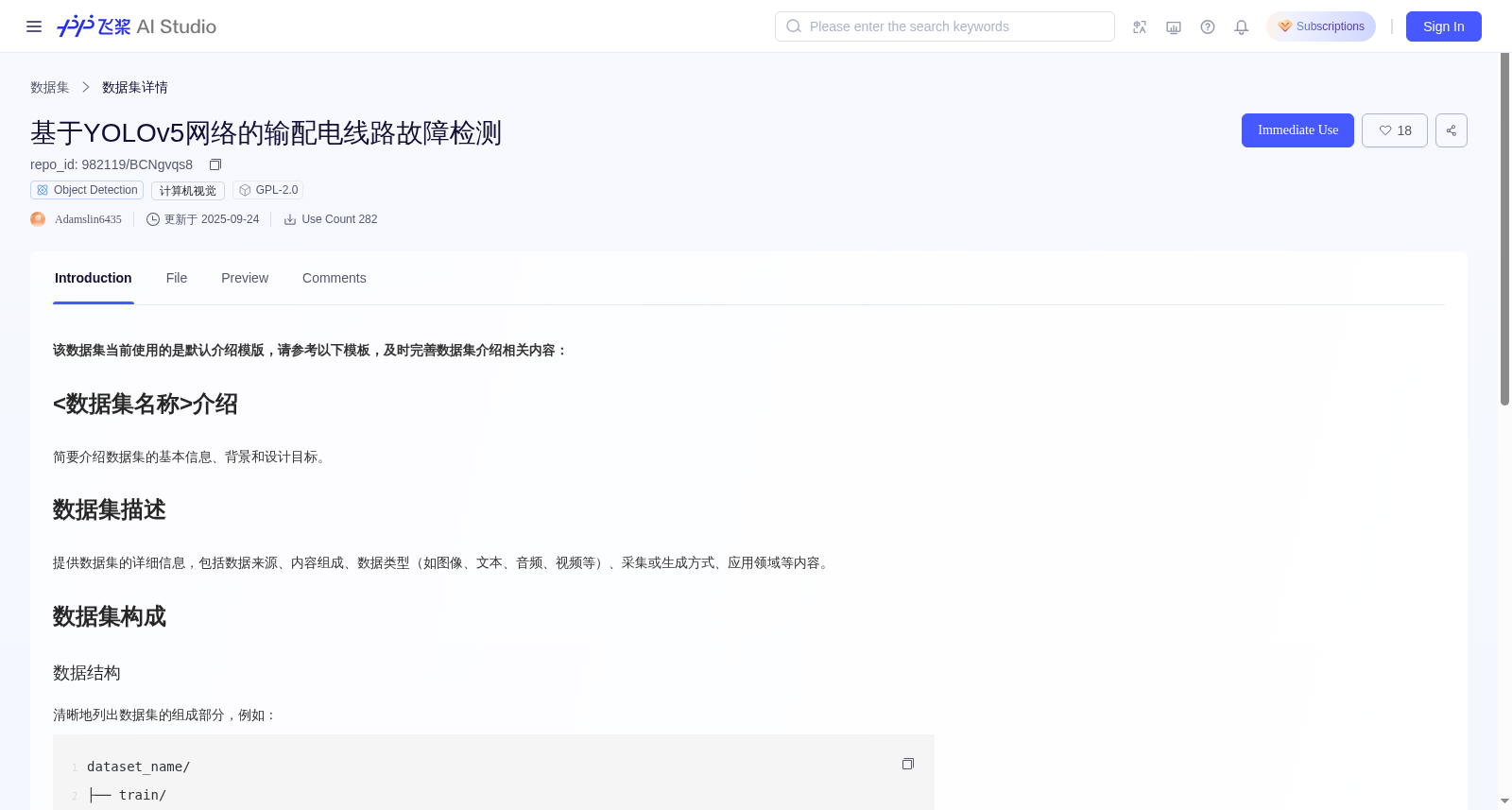Click the GPL-2.0 license tag
Image resolution: width=1512 pixels, height=810 pixels.
pyautogui.click(x=268, y=190)
